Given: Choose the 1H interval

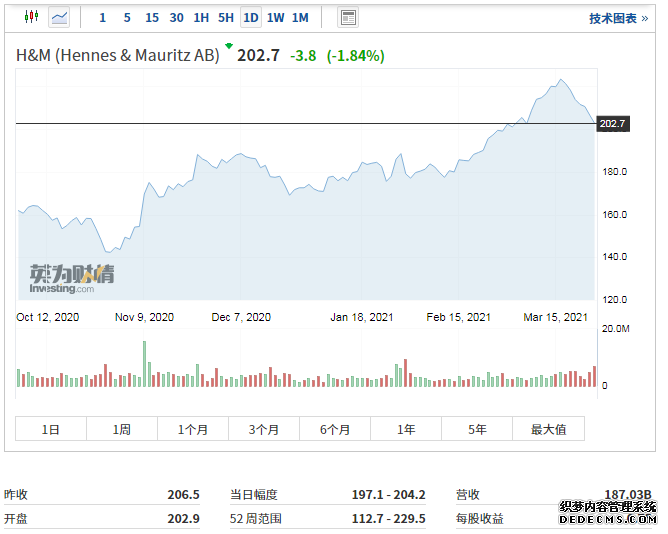Looking at the screenshot, I should pyautogui.click(x=201, y=17).
